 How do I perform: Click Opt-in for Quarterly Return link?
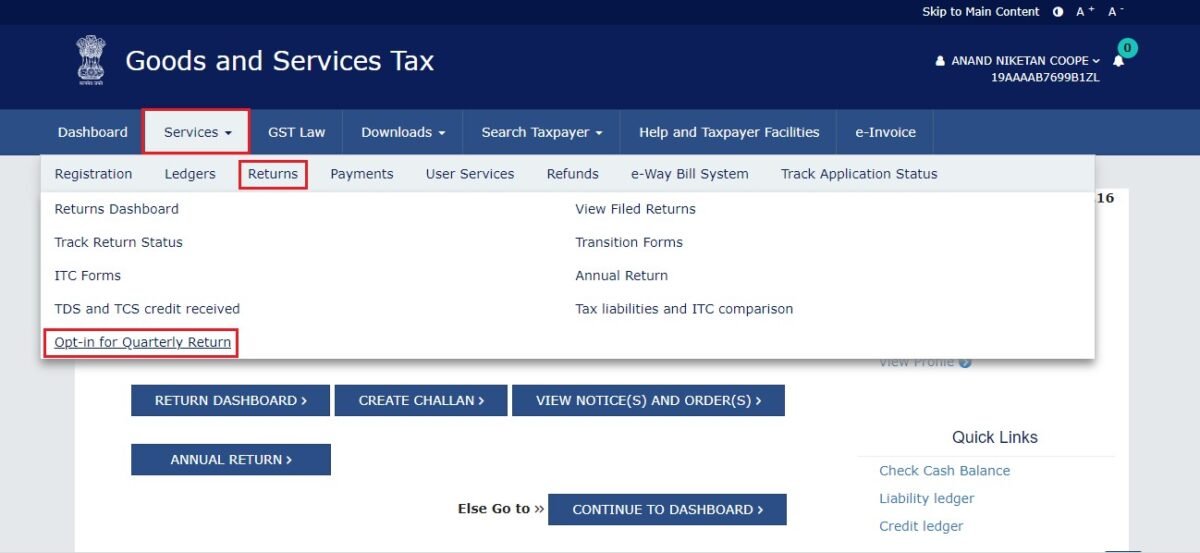coord(142,342)
